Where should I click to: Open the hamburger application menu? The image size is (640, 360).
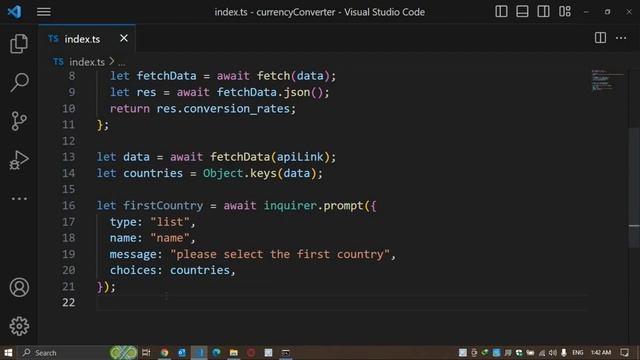pos(44,12)
